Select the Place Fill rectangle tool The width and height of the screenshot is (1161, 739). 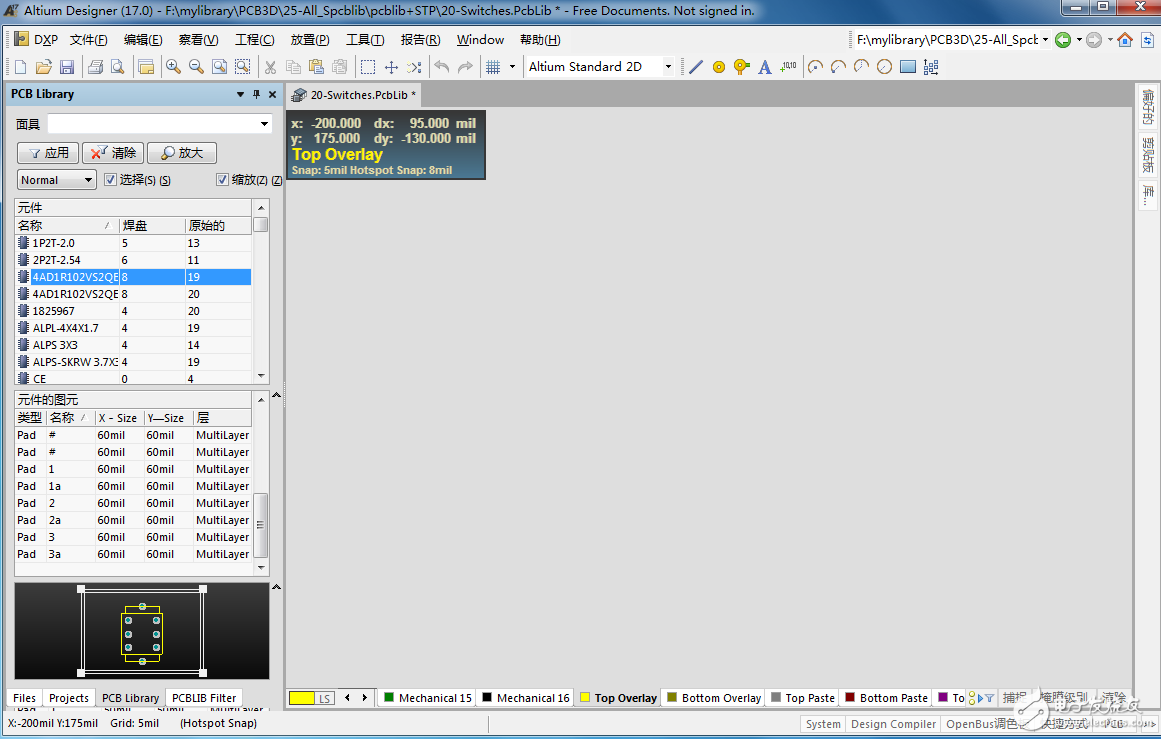pyautogui.click(x=908, y=67)
